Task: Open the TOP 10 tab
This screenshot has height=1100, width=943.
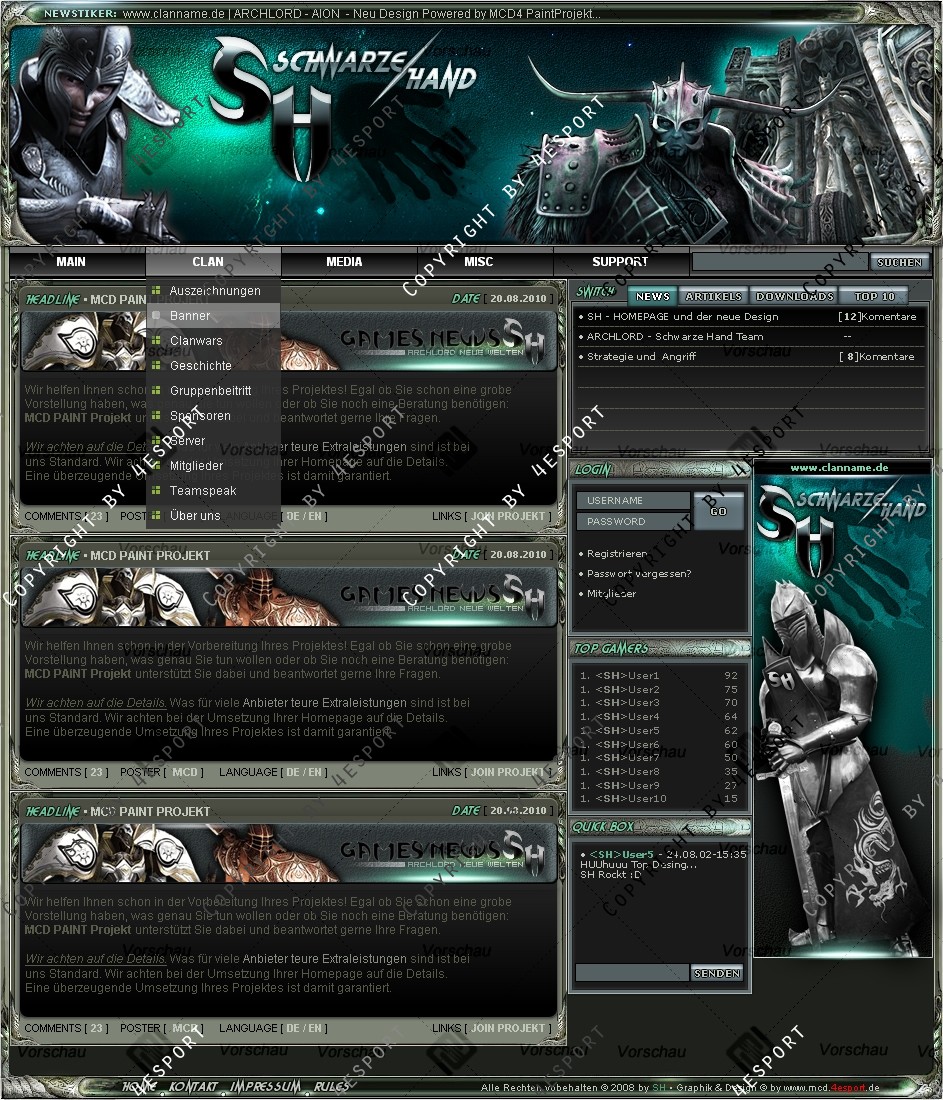Action: click(x=874, y=297)
